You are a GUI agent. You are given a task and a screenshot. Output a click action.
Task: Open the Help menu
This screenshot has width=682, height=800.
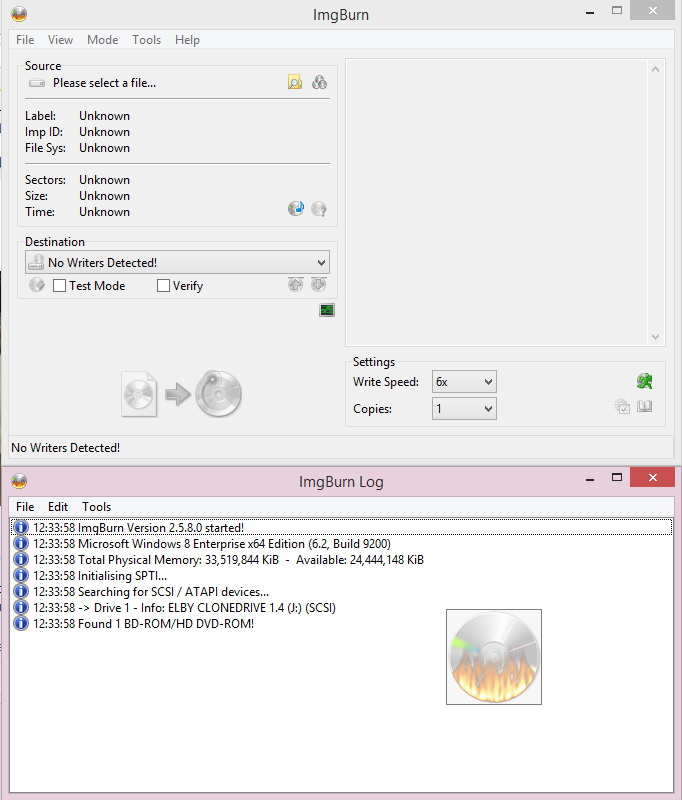[x=187, y=40]
